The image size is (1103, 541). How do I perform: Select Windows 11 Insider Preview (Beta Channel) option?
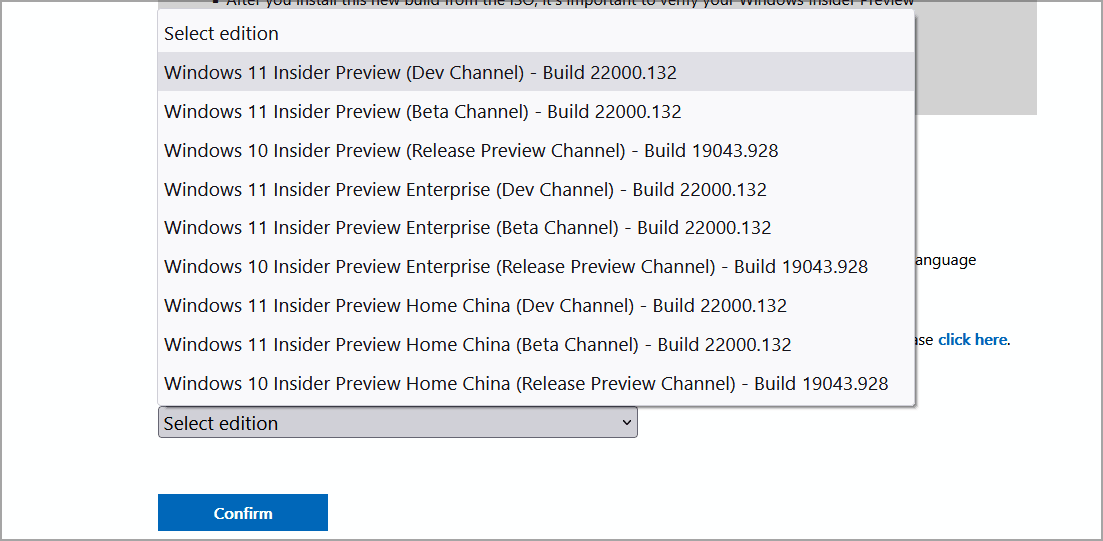click(x=422, y=112)
